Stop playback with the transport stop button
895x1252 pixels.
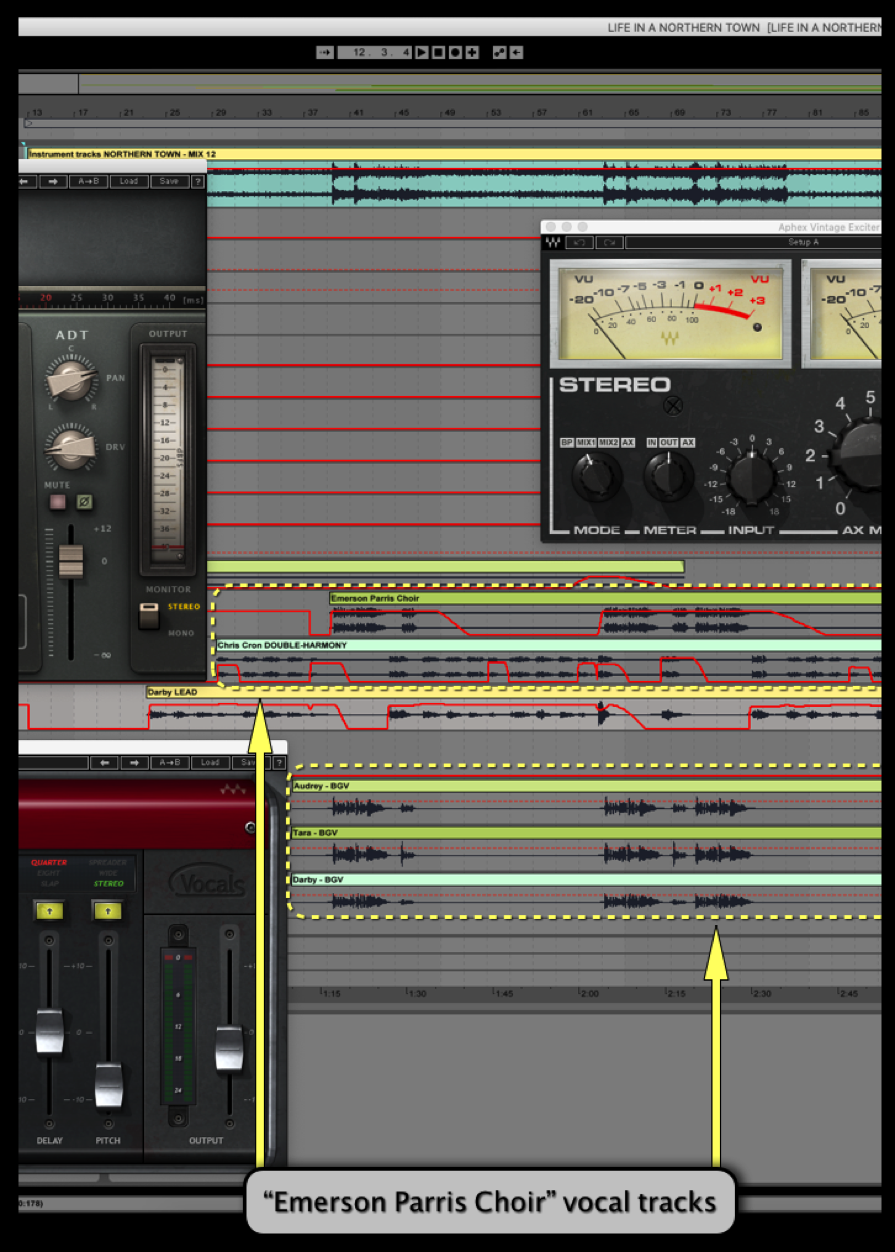pos(438,52)
